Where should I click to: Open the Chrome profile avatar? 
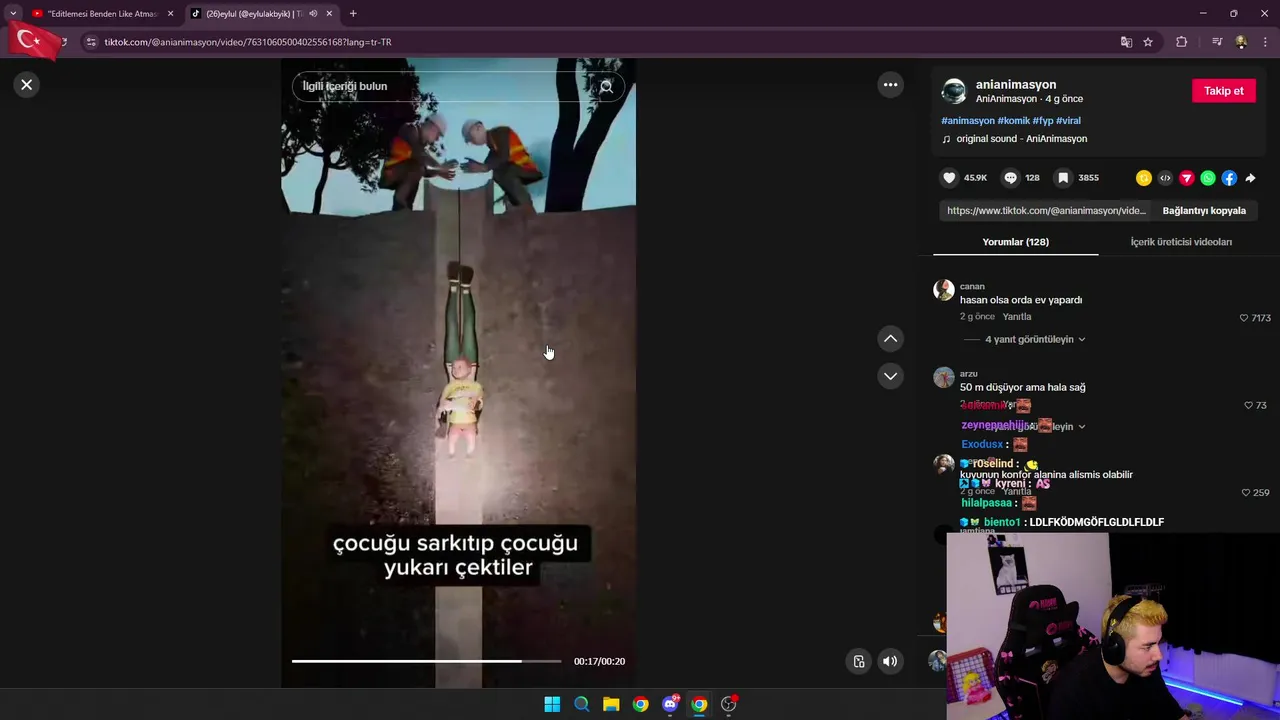tap(1241, 42)
